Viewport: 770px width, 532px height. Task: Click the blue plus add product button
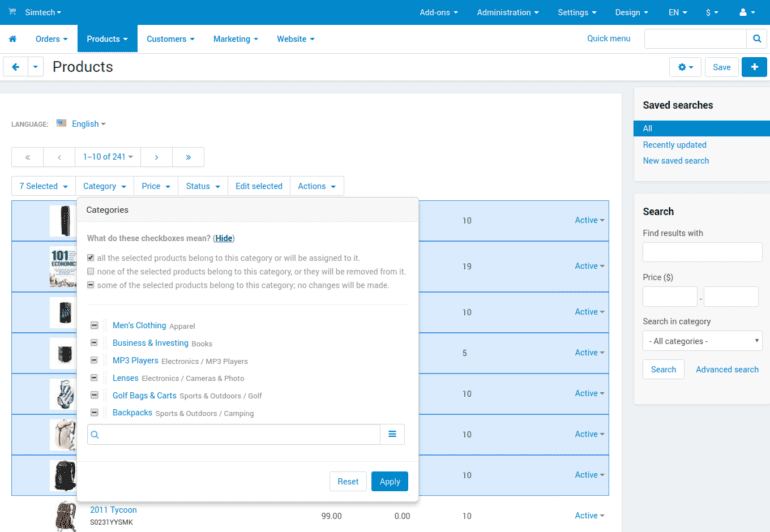pos(755,67)
